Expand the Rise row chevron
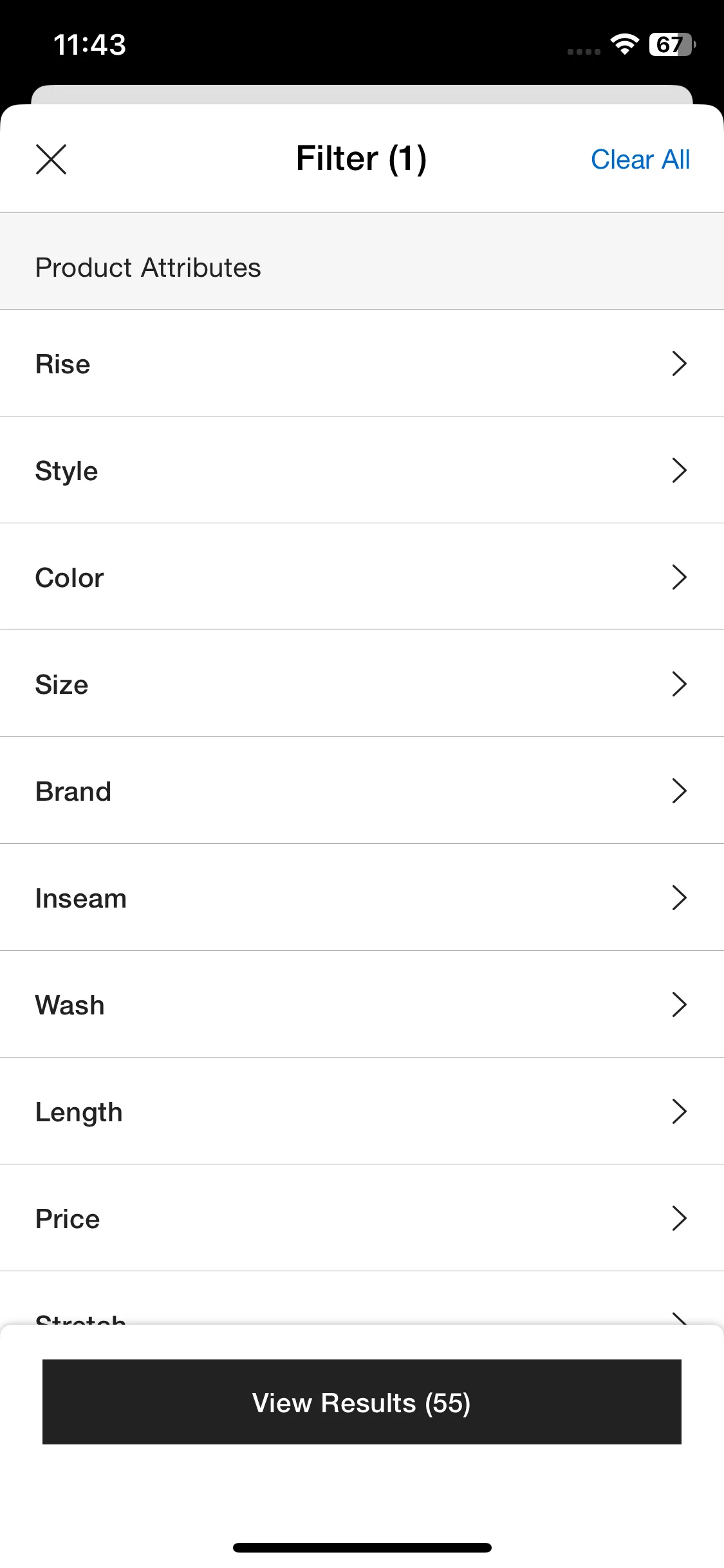Viewport: 724px width, 1568px height. 679,363
